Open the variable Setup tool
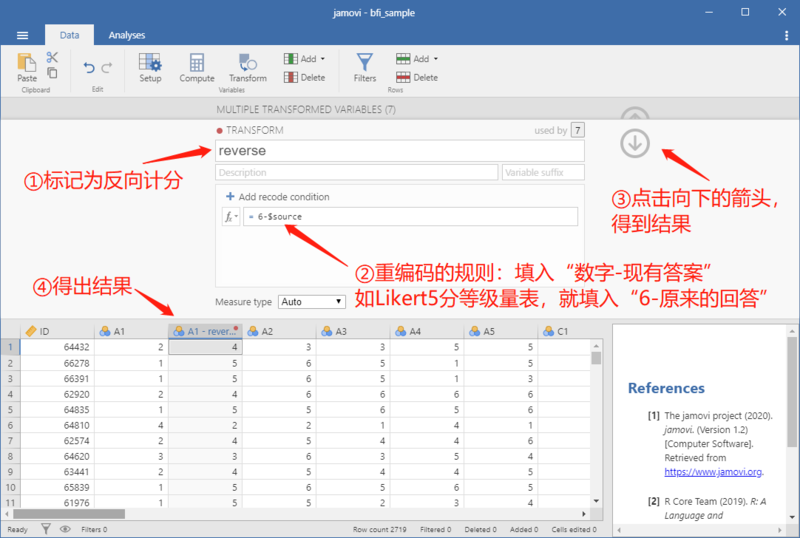The height and width of the screenshot is (538, 800). point(150,68)
